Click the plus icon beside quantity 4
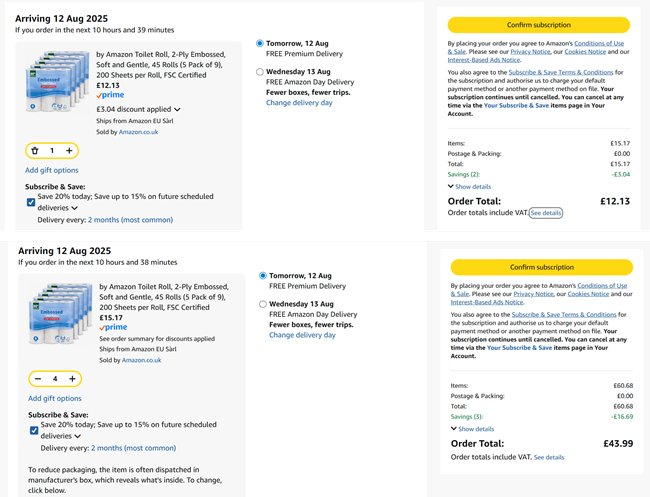The width and height of the screenshot is (650, 497). click(x=72, y=379)
